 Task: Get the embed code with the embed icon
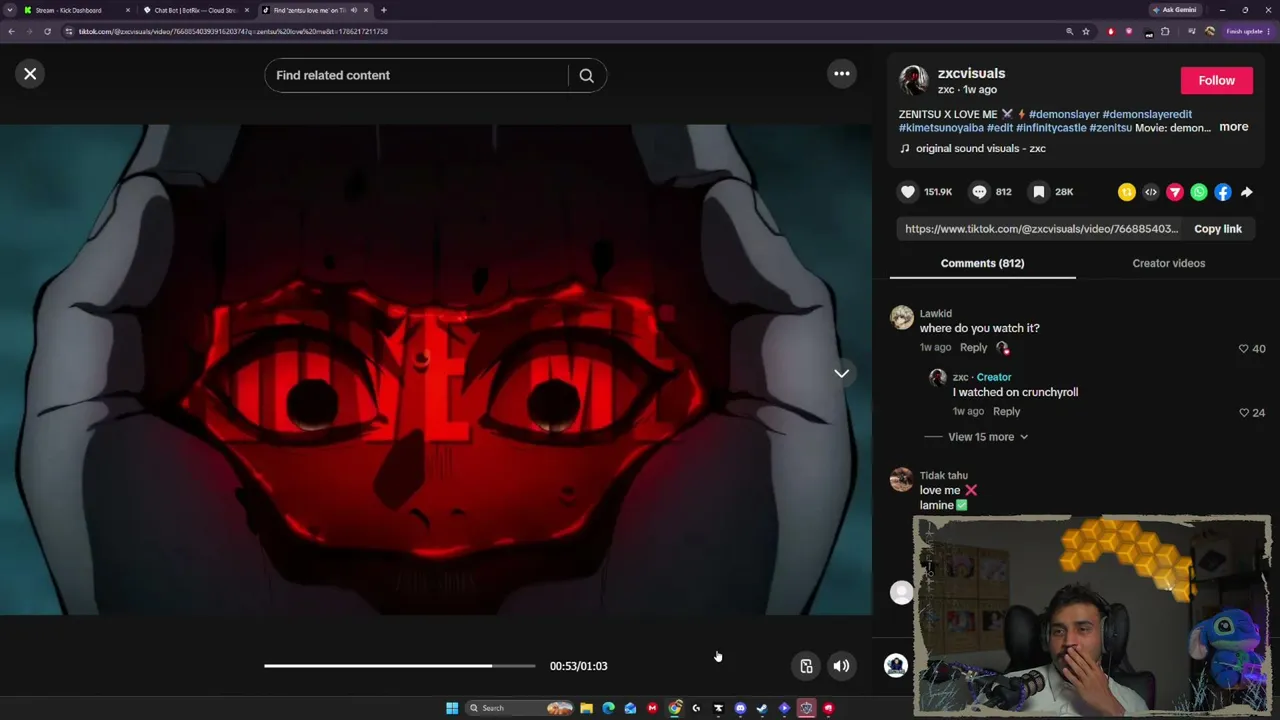(1151, 192)
